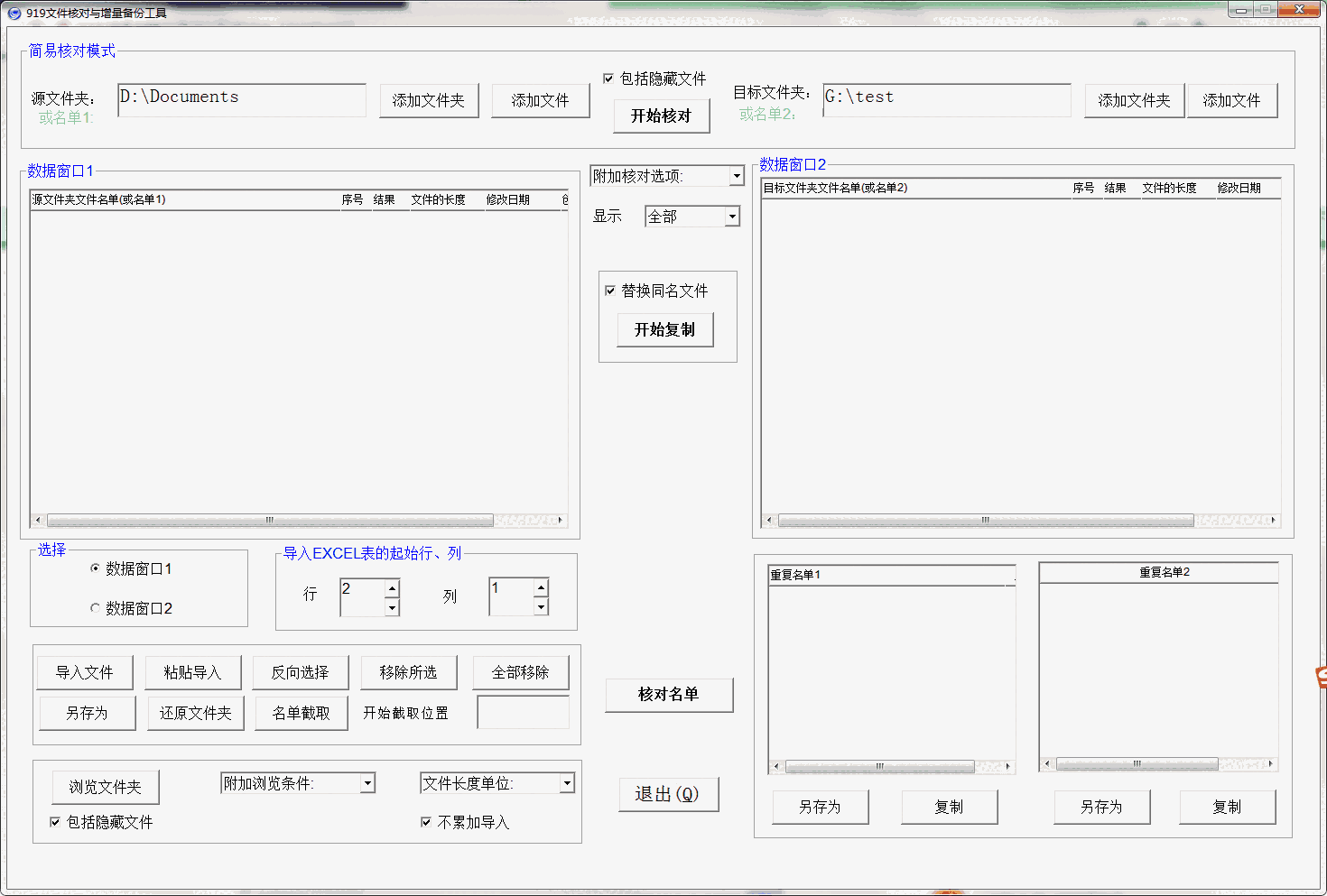The width and height of the screenshot is (1327, 896).
Task: Click 添加文件 beside target folder 目标文件夹
Action: click(1232, 100)
